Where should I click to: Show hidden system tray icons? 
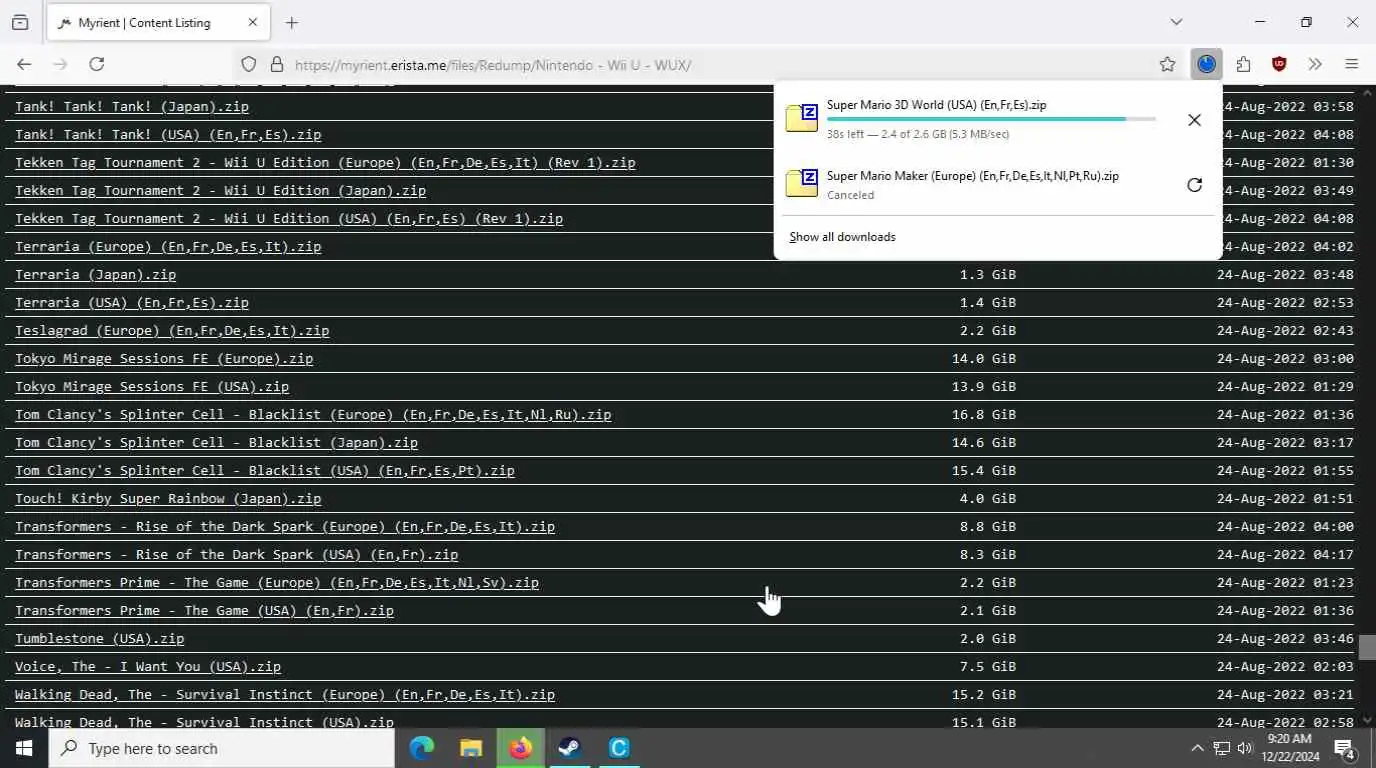(x=1197, y=748)
